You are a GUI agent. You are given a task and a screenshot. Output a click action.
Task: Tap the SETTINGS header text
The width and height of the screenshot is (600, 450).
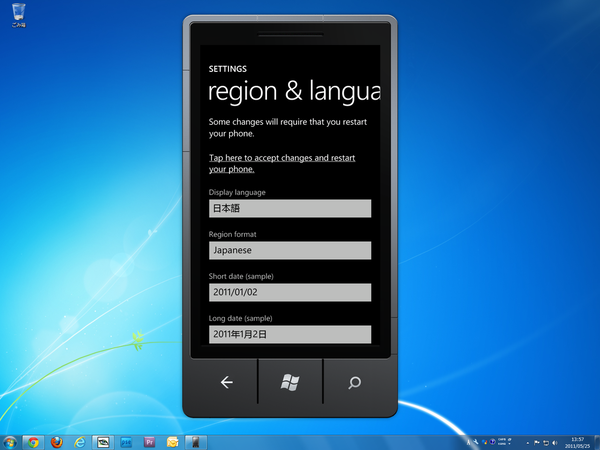click(x=228, y=69)
